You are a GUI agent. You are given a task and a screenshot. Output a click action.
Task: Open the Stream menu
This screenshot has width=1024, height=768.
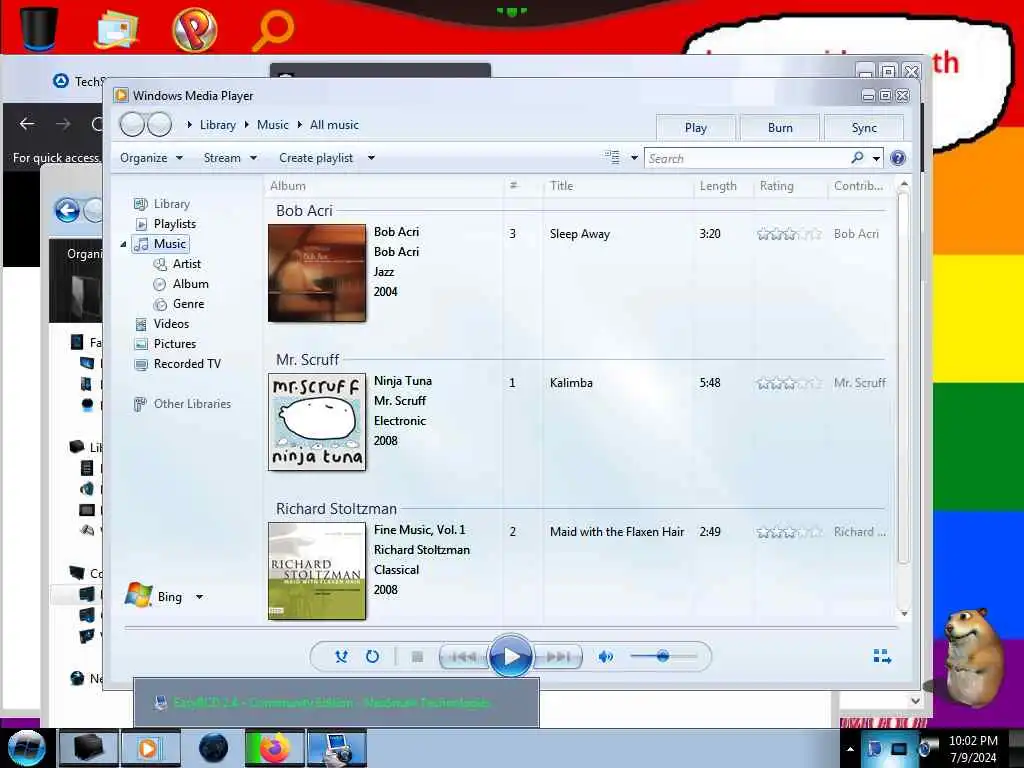click(230, 158)
